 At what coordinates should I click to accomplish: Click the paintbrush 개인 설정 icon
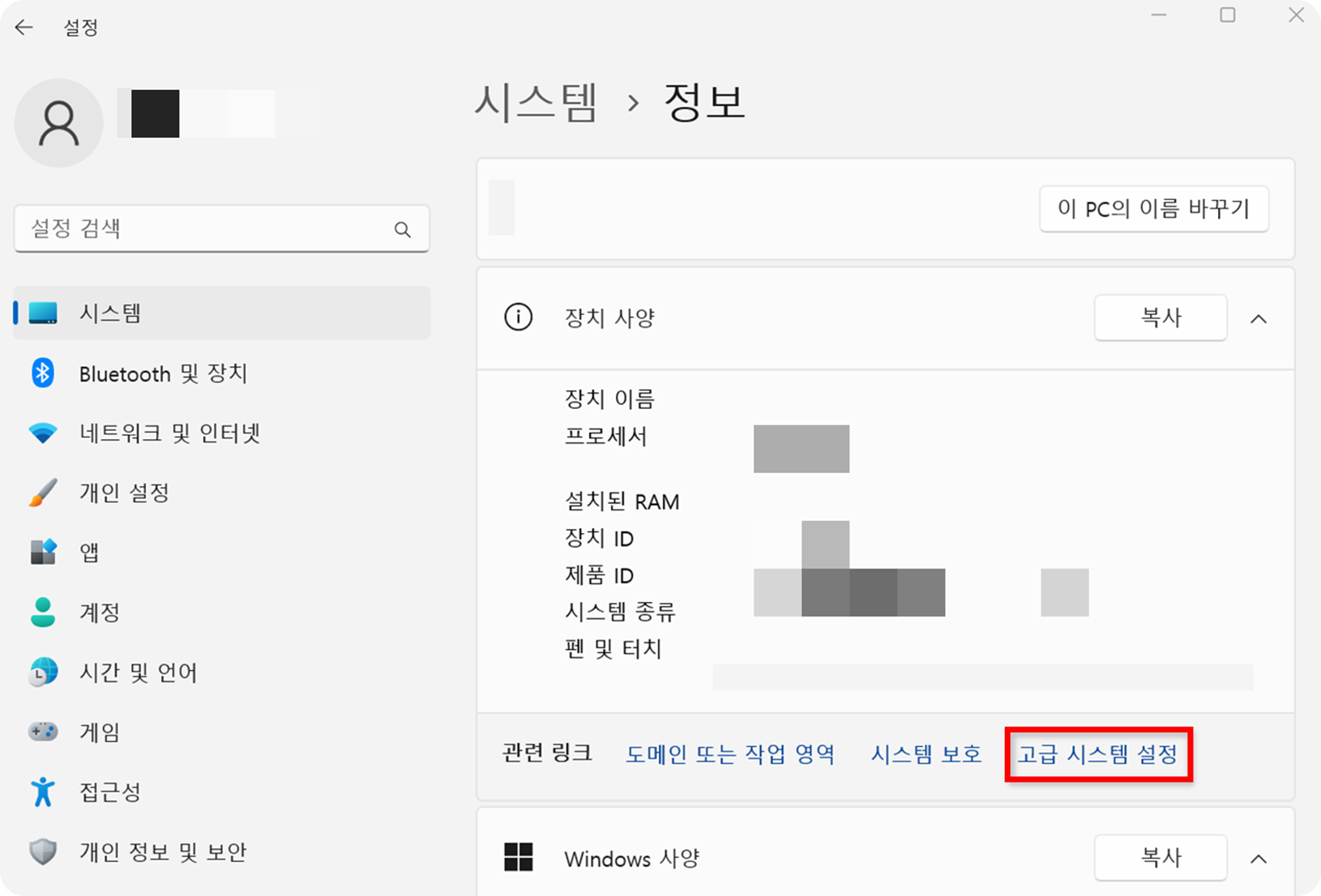click(43, 493)
